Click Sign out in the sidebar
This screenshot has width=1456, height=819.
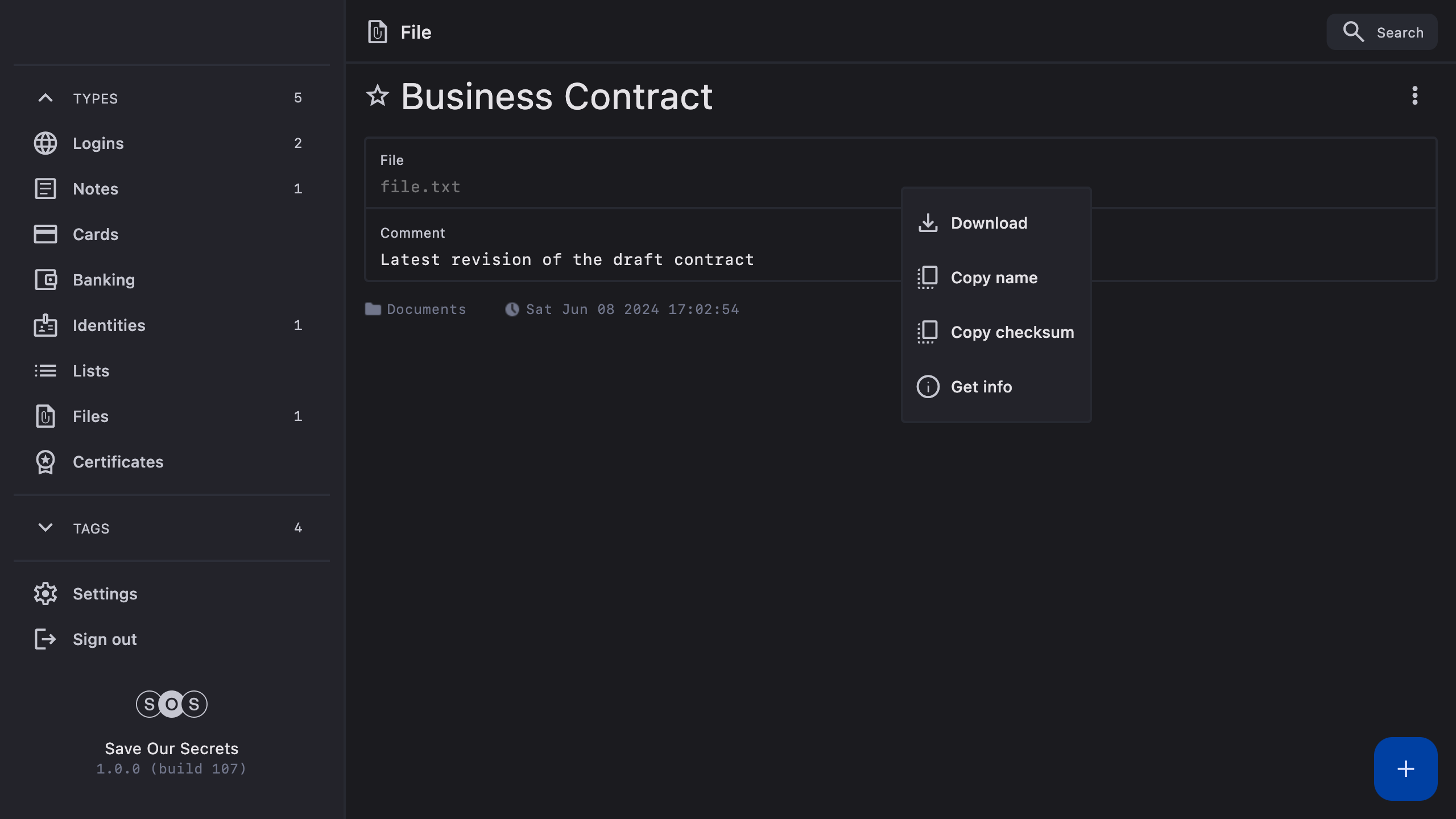(105, 639)
